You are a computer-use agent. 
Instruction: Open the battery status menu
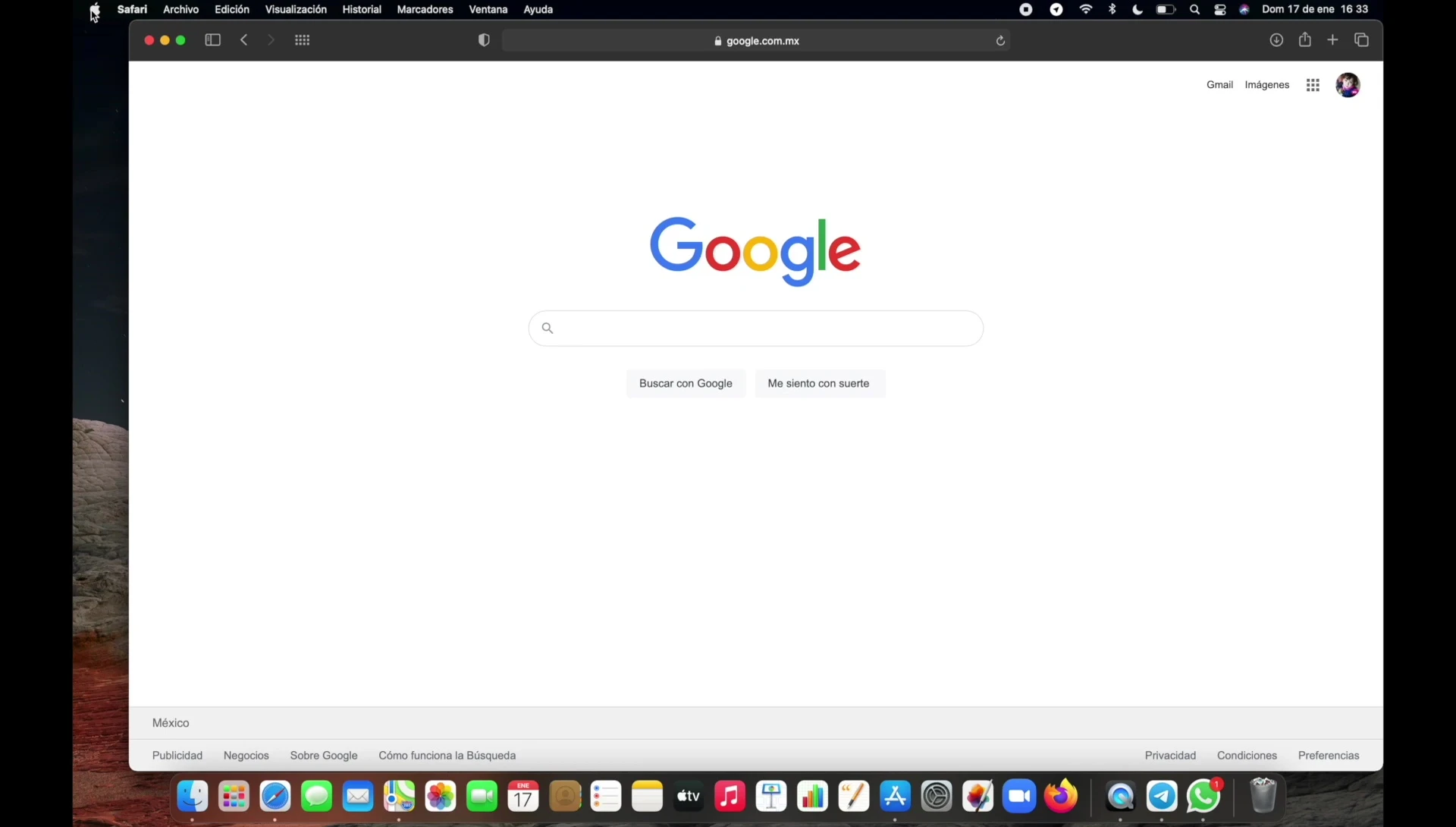[1166, 10]
